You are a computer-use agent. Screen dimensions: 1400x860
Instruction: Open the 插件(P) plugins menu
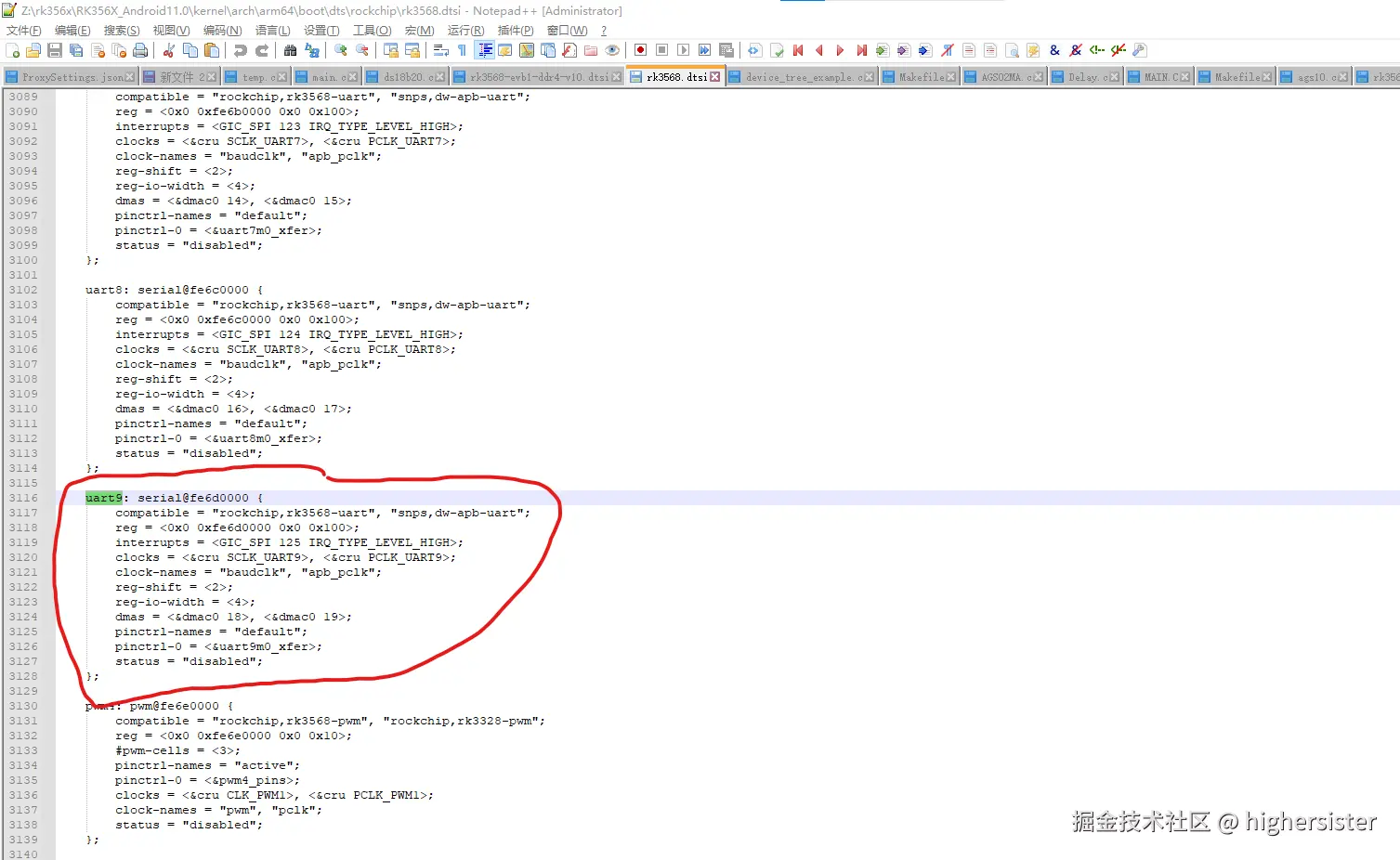pos(516,31)
